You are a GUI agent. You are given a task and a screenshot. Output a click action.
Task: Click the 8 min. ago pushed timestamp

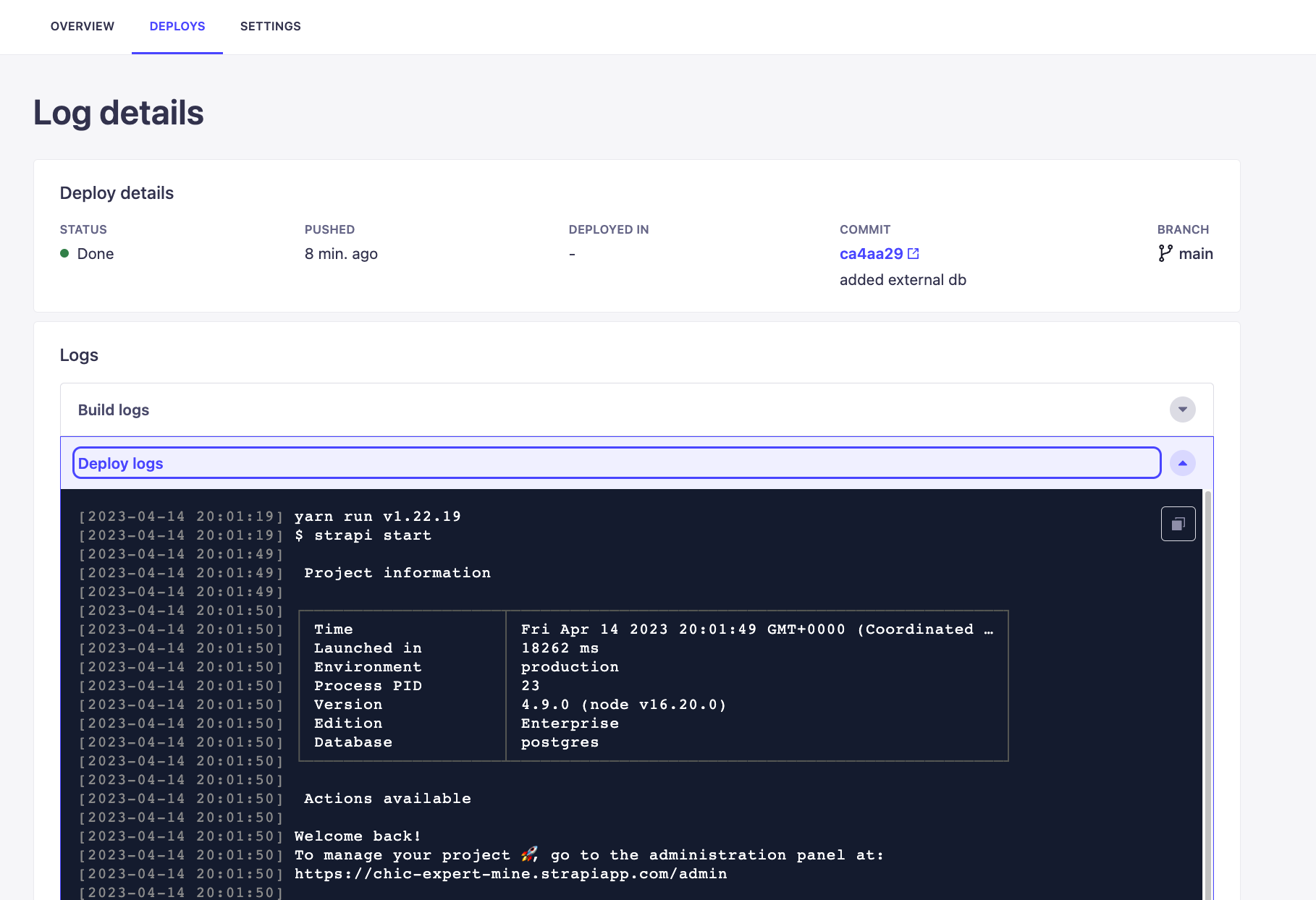[341, 254]
